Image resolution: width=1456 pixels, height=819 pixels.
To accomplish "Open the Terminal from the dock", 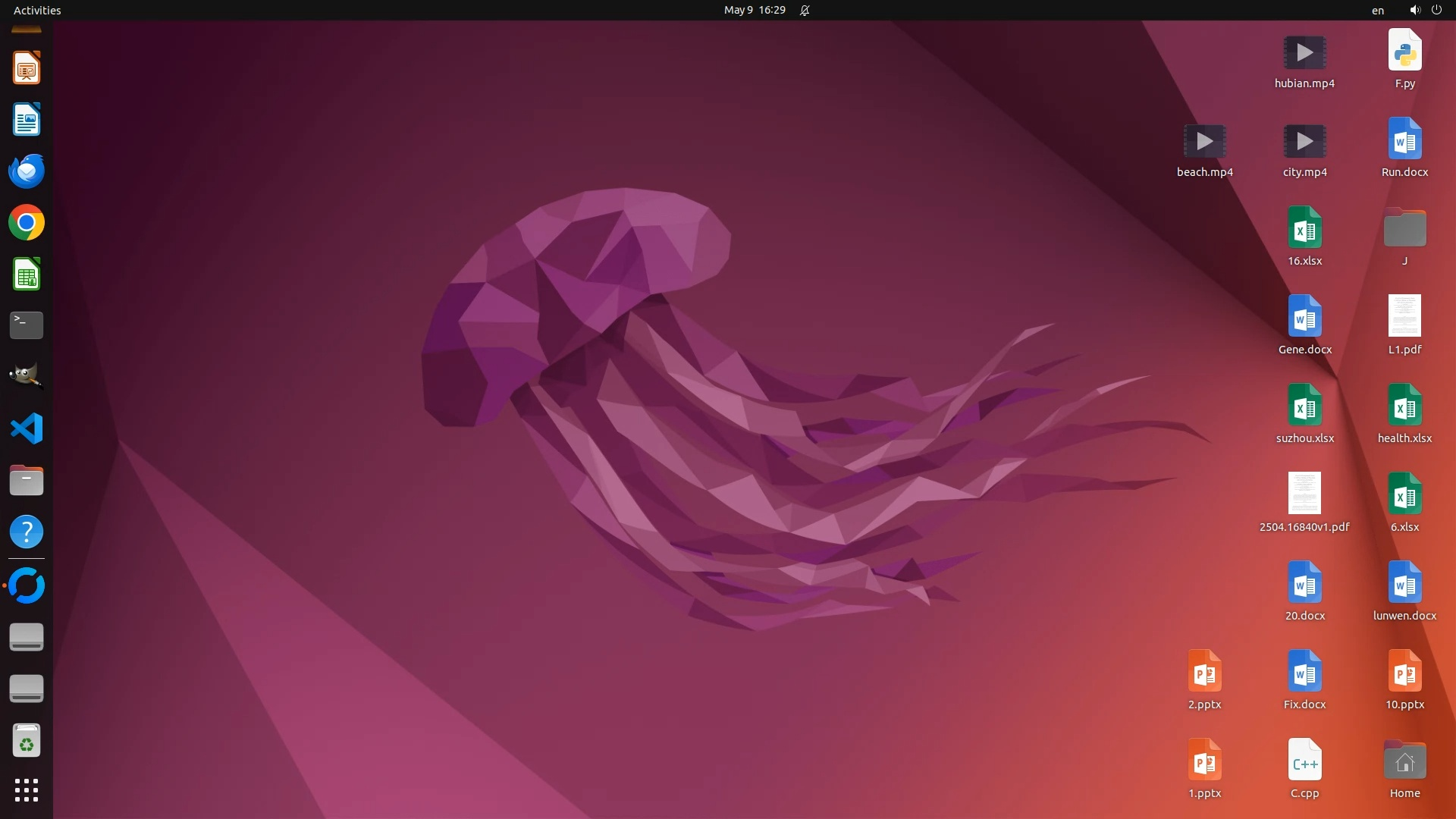I will click(x=27, y=325).
